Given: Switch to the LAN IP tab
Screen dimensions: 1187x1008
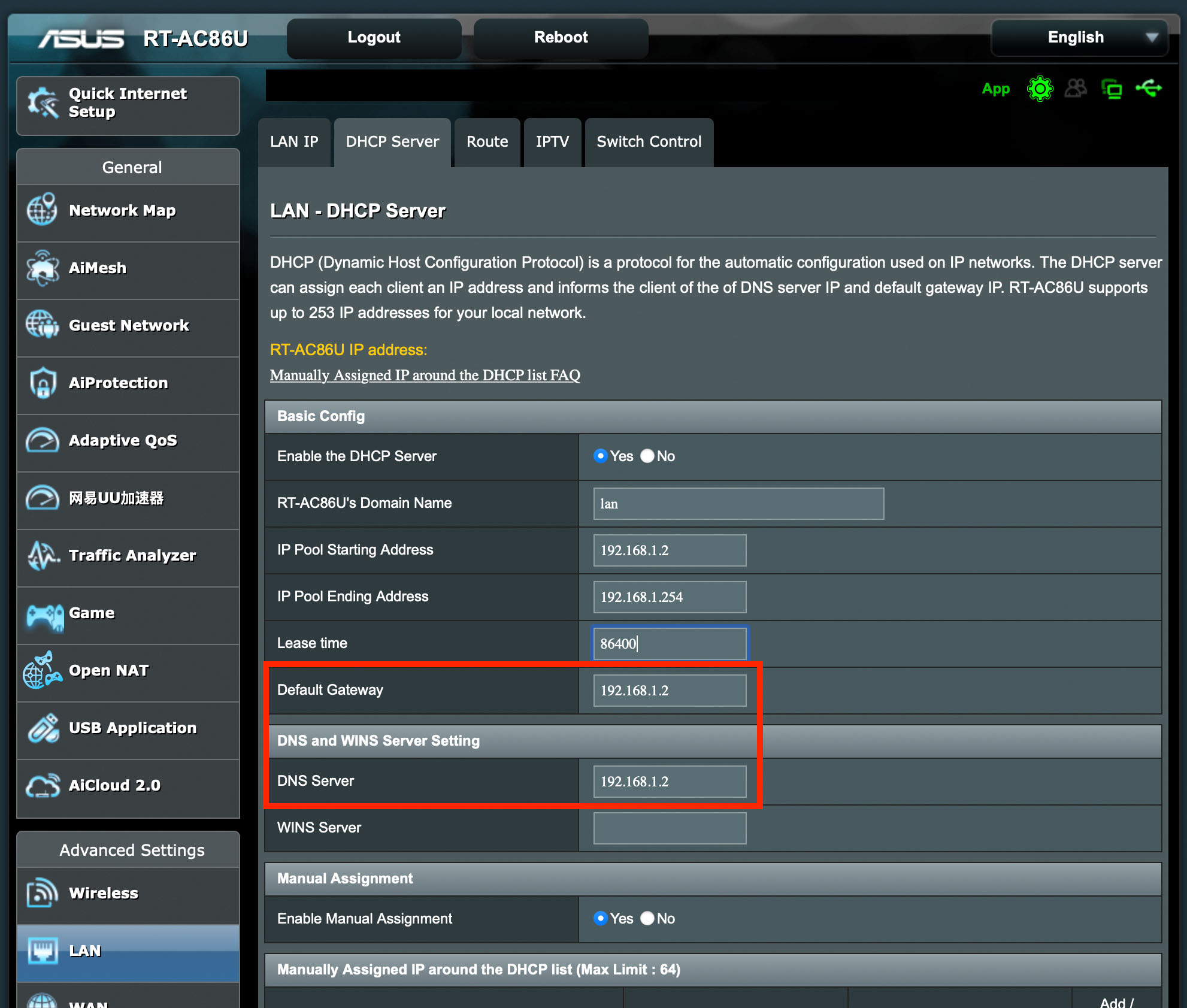Looking at the screenshot, I should (x=294, y=142).
